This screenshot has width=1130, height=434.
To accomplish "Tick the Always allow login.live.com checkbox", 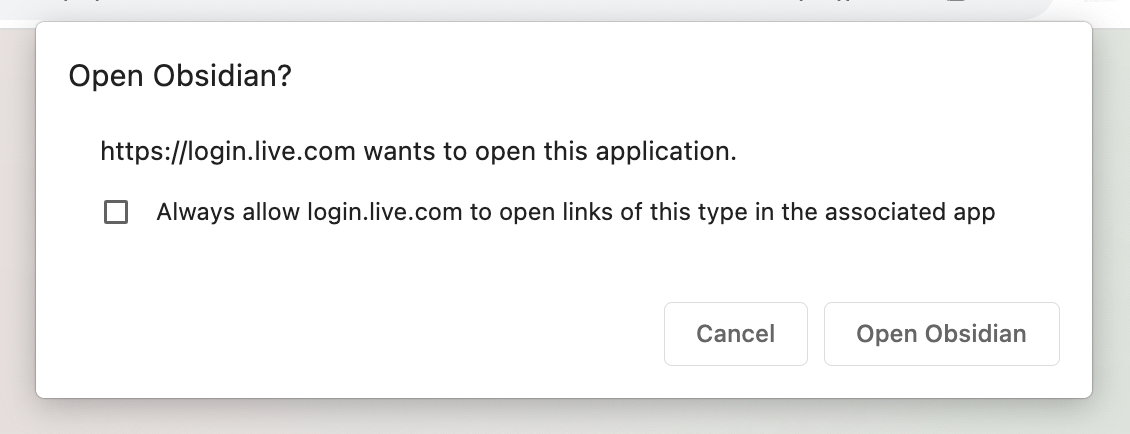I will (116, 212).
